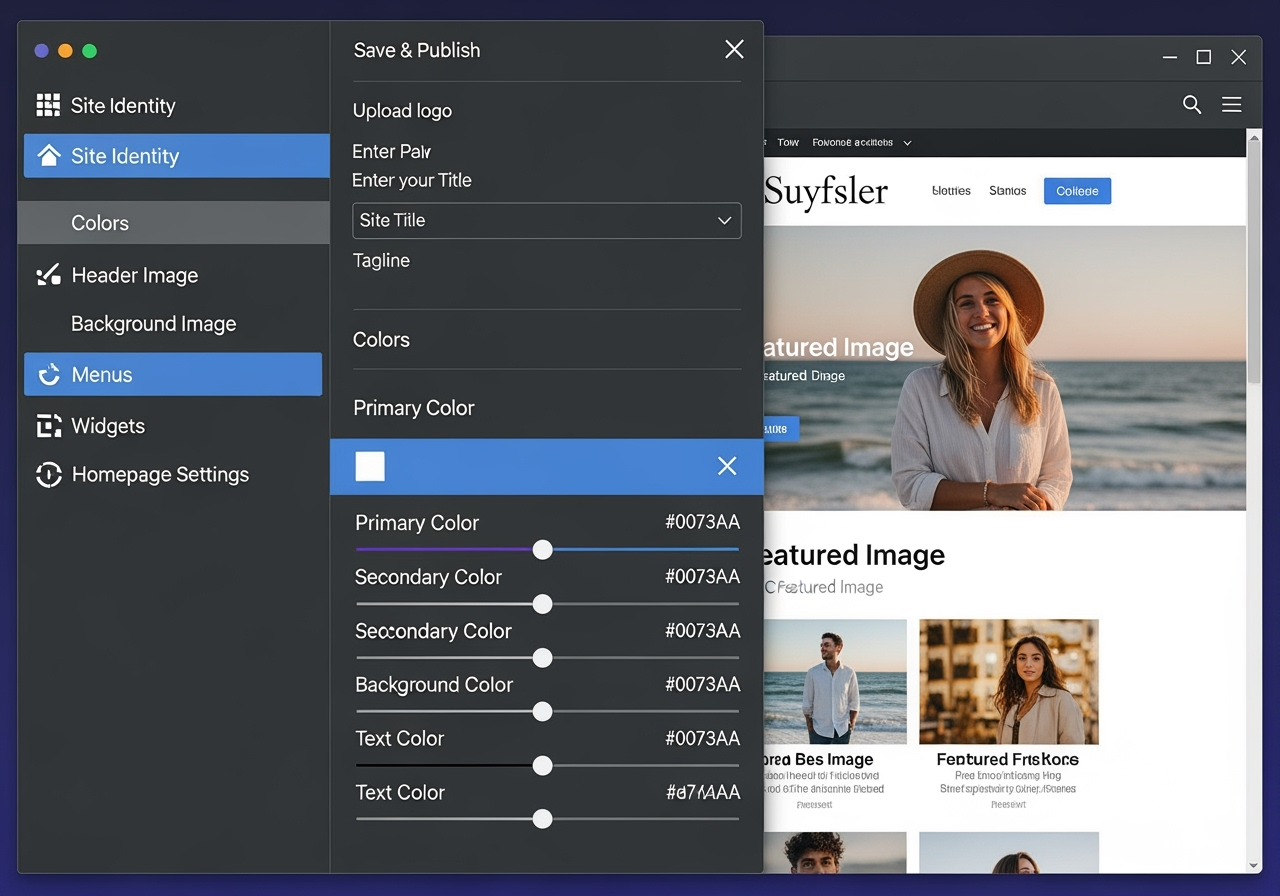Click the "Tagline" label
The width and height of the screenshot is (1280, 896).
(x=381, y=260)
